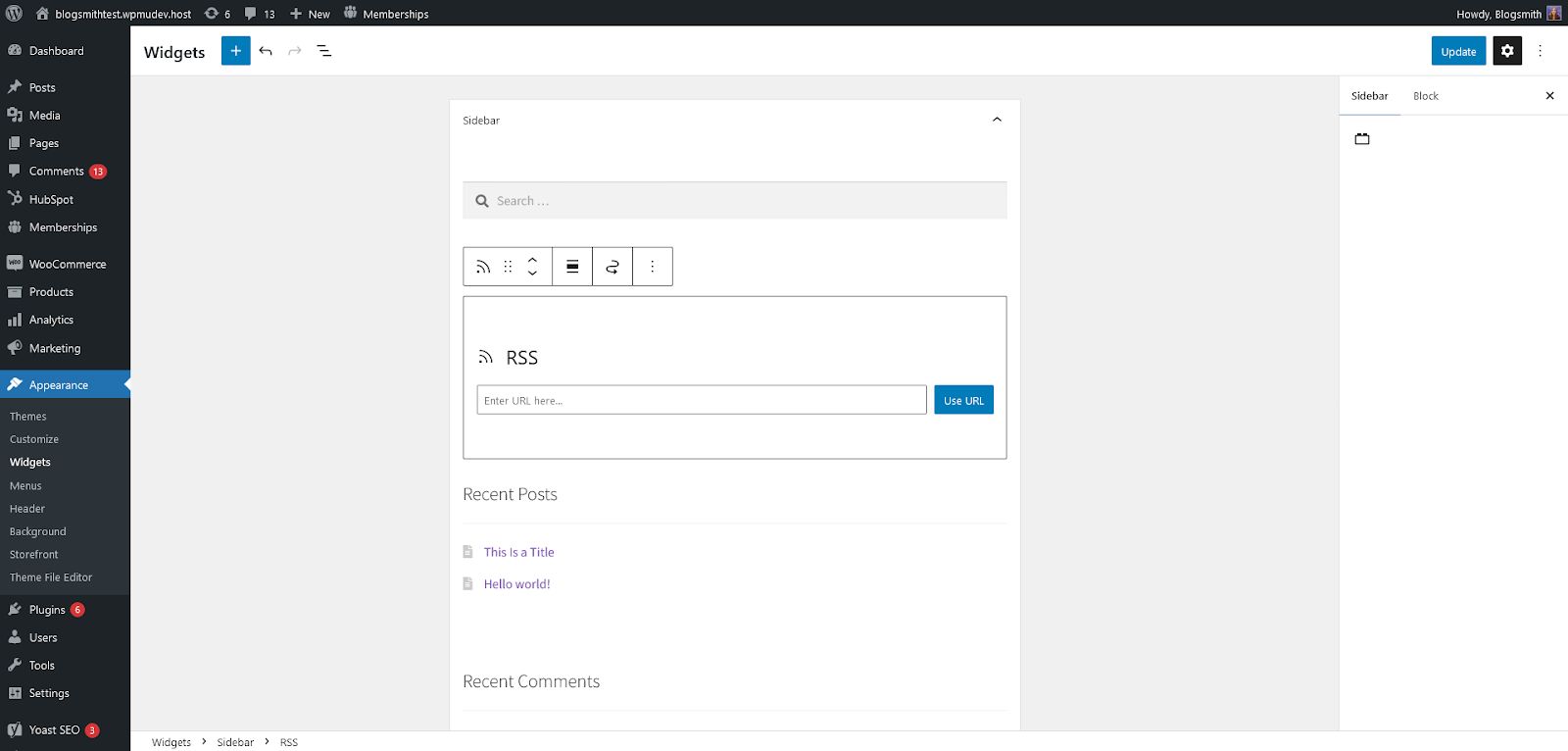
Task: Click the RSS block type icon in toolbar
Action: (483, 267)
